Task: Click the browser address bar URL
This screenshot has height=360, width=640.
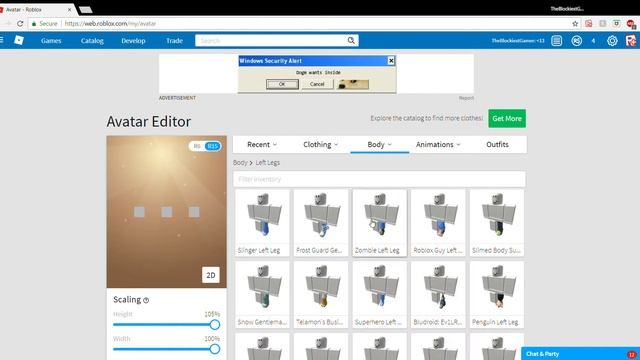Action: click(110, 24)
